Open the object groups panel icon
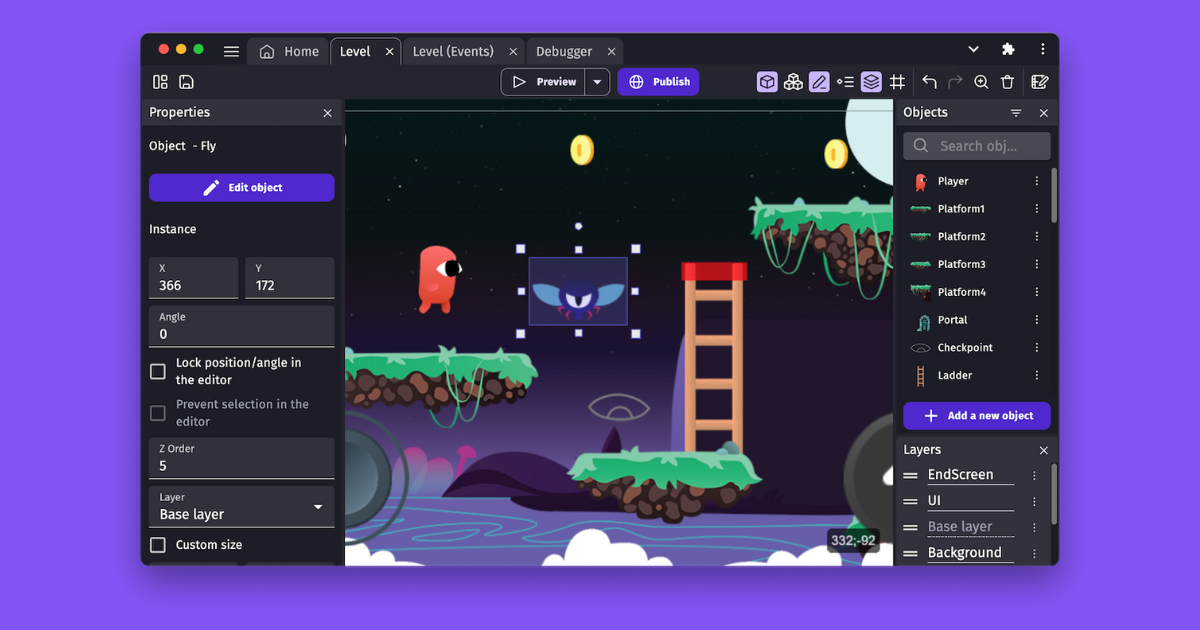The width and height of the screenshot is (1200, 630). point(793,82)
